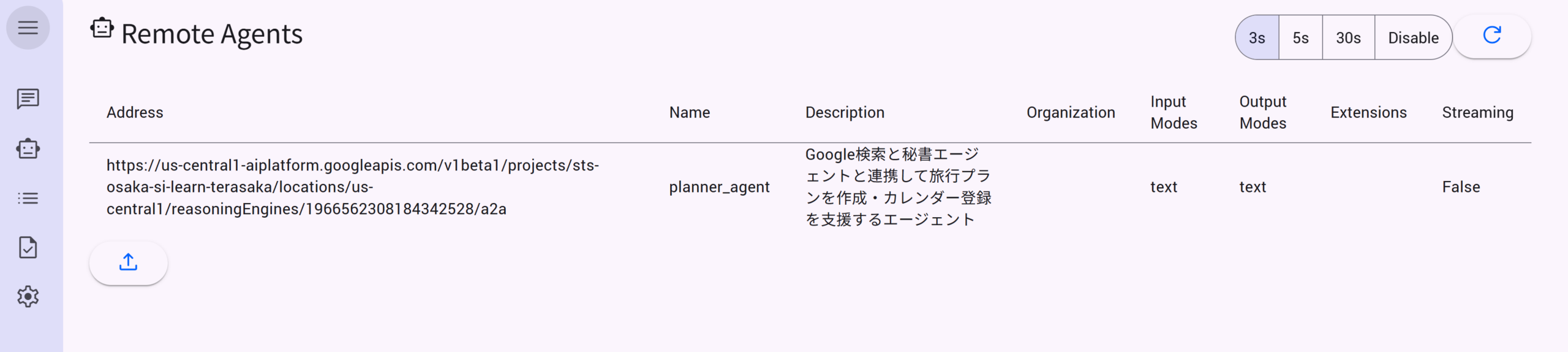Click the Organization column header

click(x=1071, y=113)
